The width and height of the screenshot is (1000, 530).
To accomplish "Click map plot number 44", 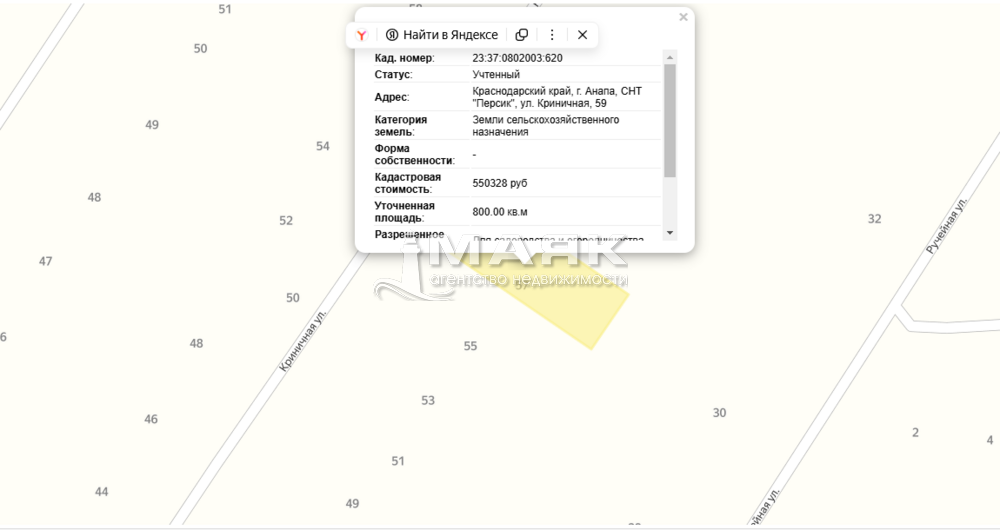I will click(x=101, y=492).
